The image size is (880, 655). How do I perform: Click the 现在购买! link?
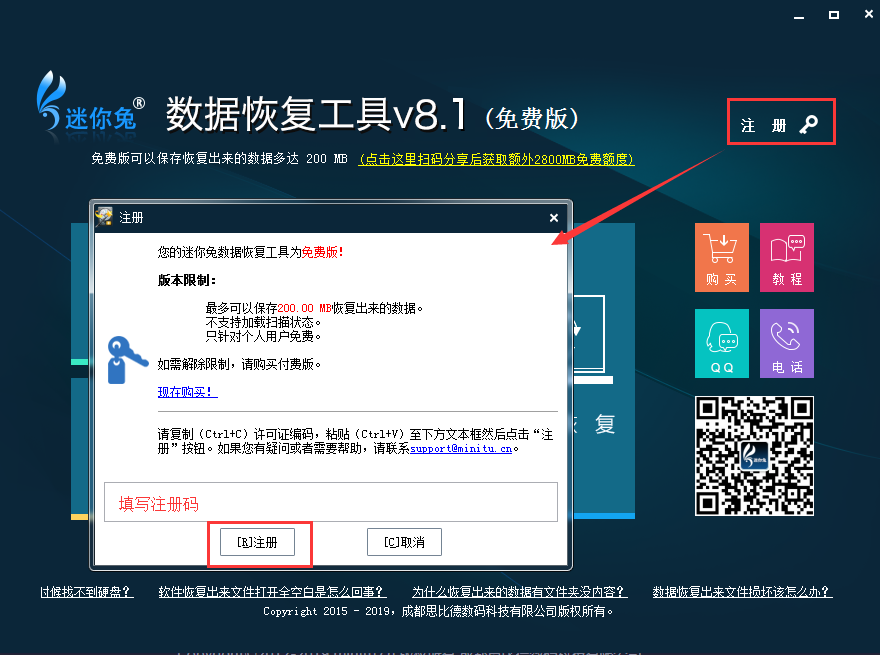187,392
